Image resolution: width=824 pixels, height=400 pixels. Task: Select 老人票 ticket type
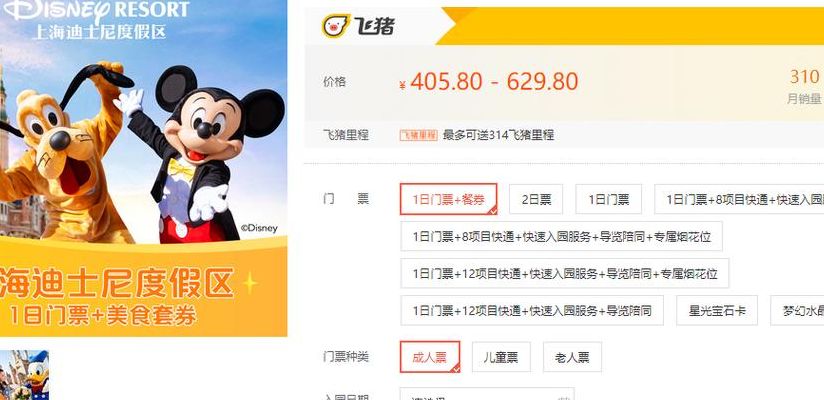[x=572, y=357]
